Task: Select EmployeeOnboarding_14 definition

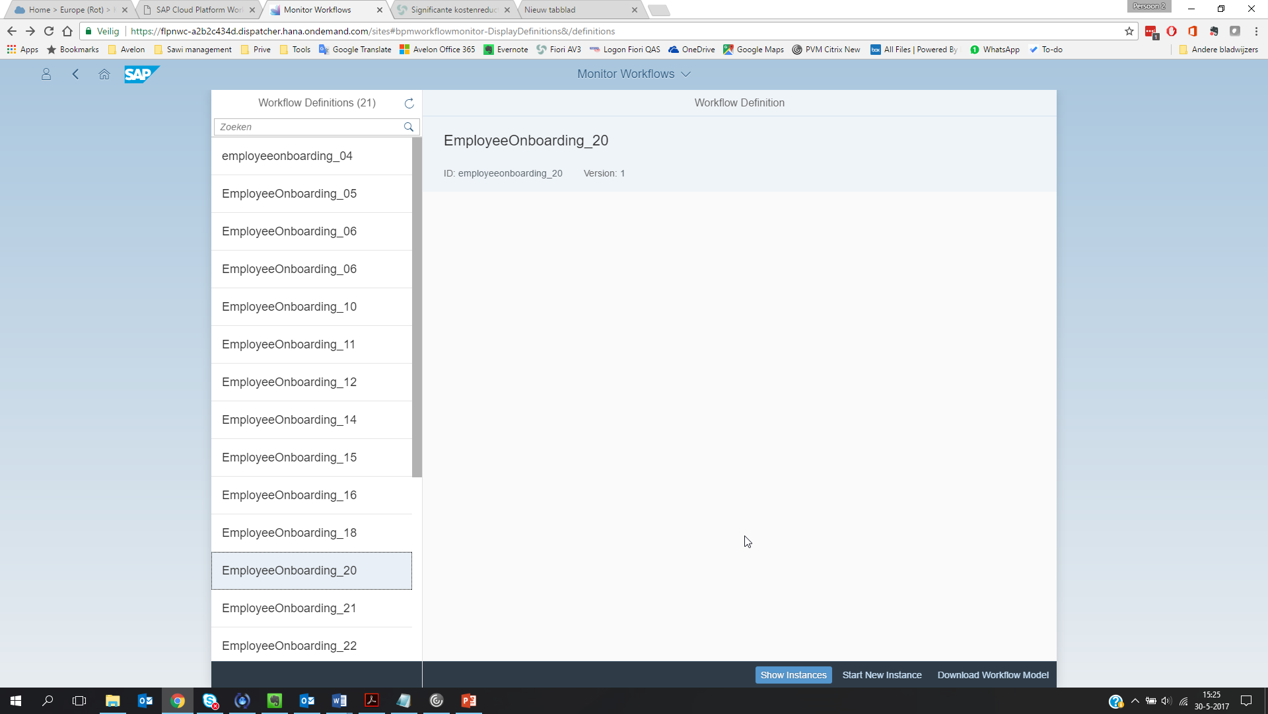Action: pyautogui.click(x=312, y=420)
